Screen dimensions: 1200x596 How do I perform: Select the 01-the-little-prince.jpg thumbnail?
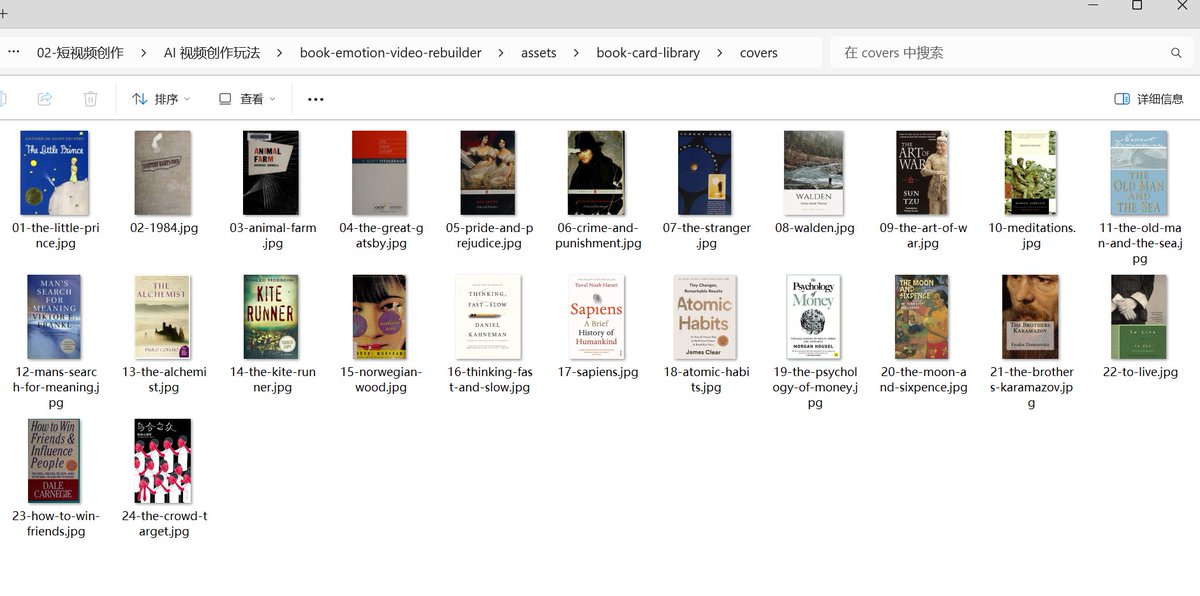click(x=54, y=173)
